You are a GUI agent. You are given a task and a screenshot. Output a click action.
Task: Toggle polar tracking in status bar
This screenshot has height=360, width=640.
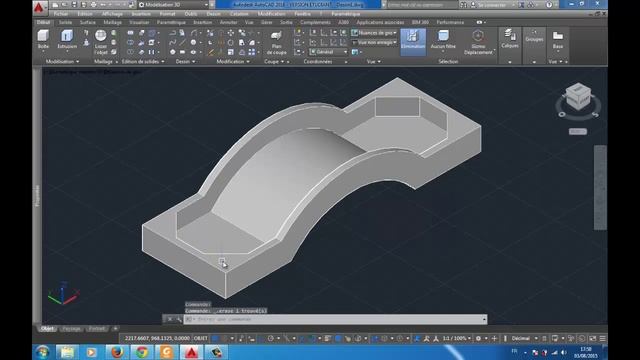271,338
